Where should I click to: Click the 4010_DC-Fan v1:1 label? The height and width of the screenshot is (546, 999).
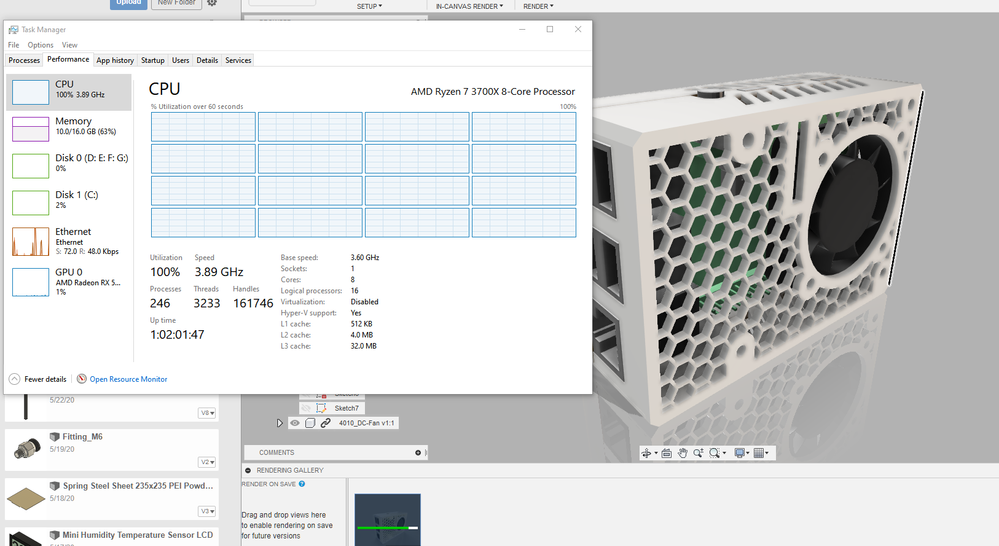(x=366, y=423)
